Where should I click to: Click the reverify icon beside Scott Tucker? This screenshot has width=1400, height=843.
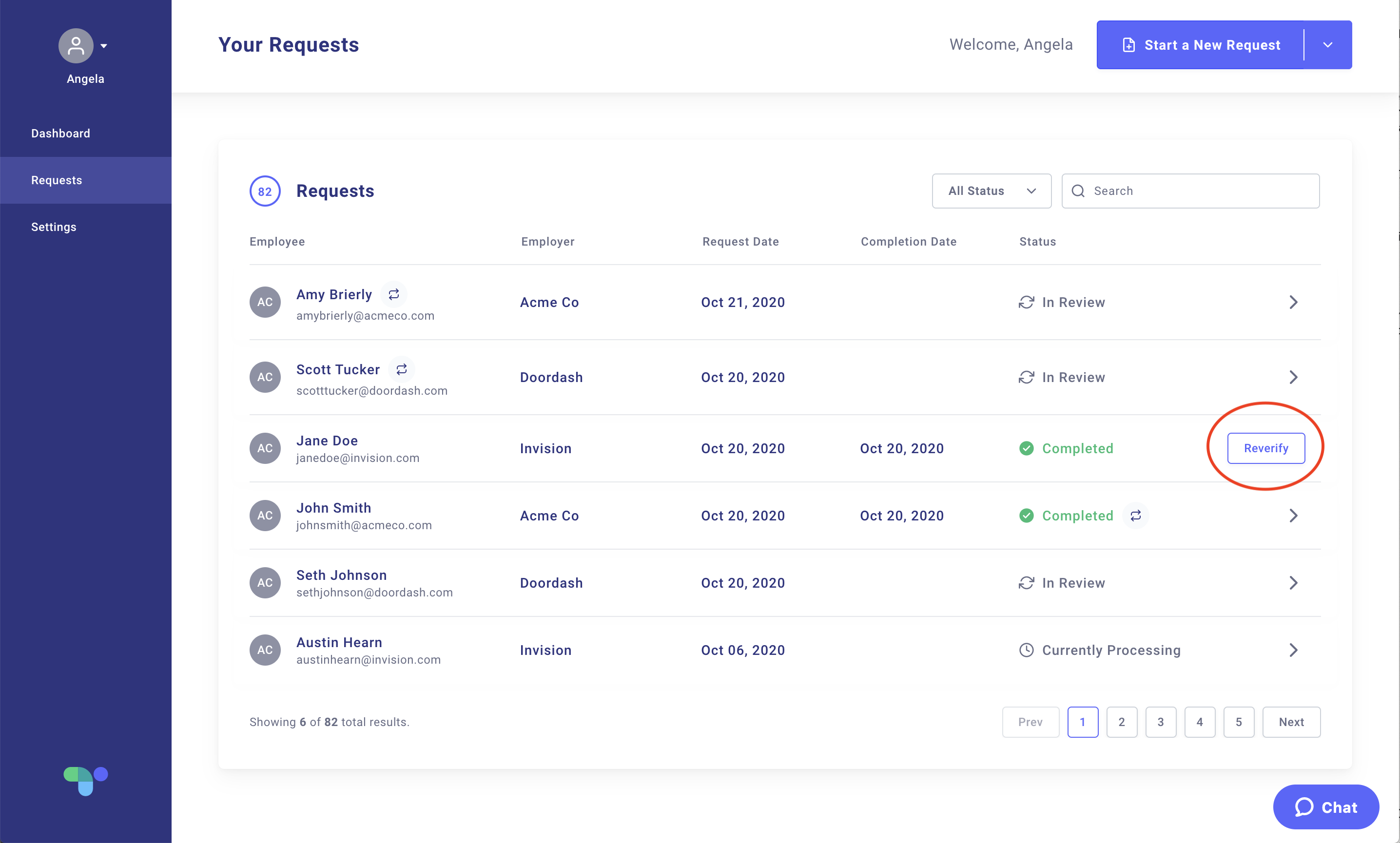[x=402, y=369]
